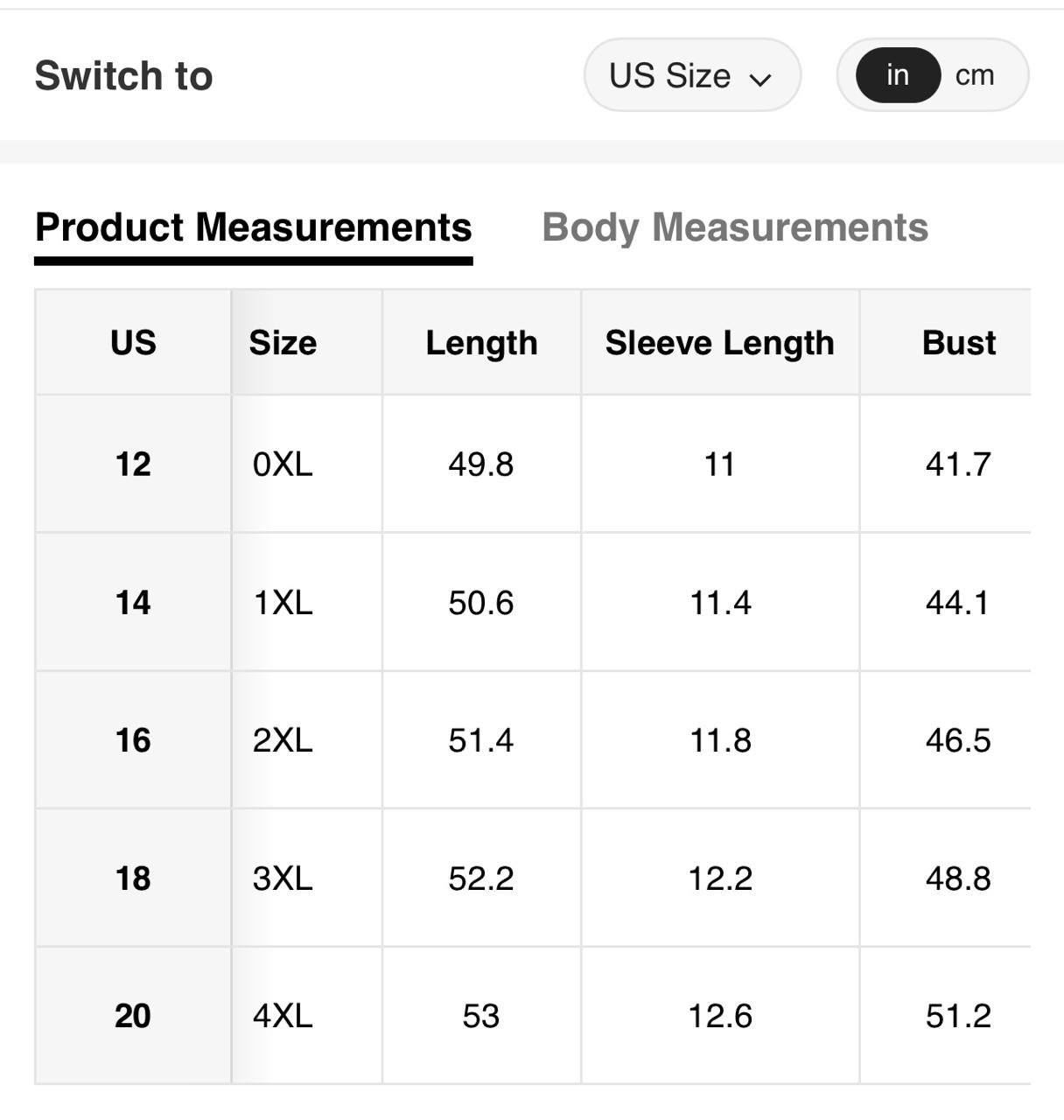This screenshot has width=1064, height=1120.
Task: Select the US 12 row label
Action: (133, 464)
